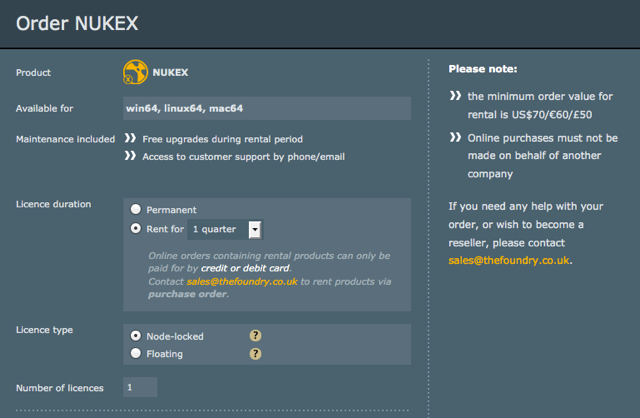The height and width of the screenshot is (418, 640).
Task: Click the Available for platforms field
Action: click(x=267, y=108)
